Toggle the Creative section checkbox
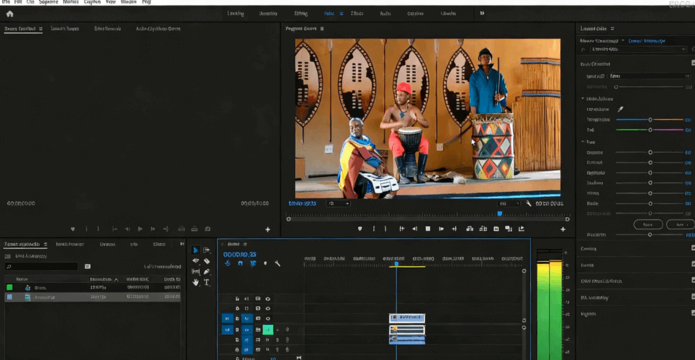The height and width of the screenshot is (360, 695). pyautogui.click(x=693, y=248)
